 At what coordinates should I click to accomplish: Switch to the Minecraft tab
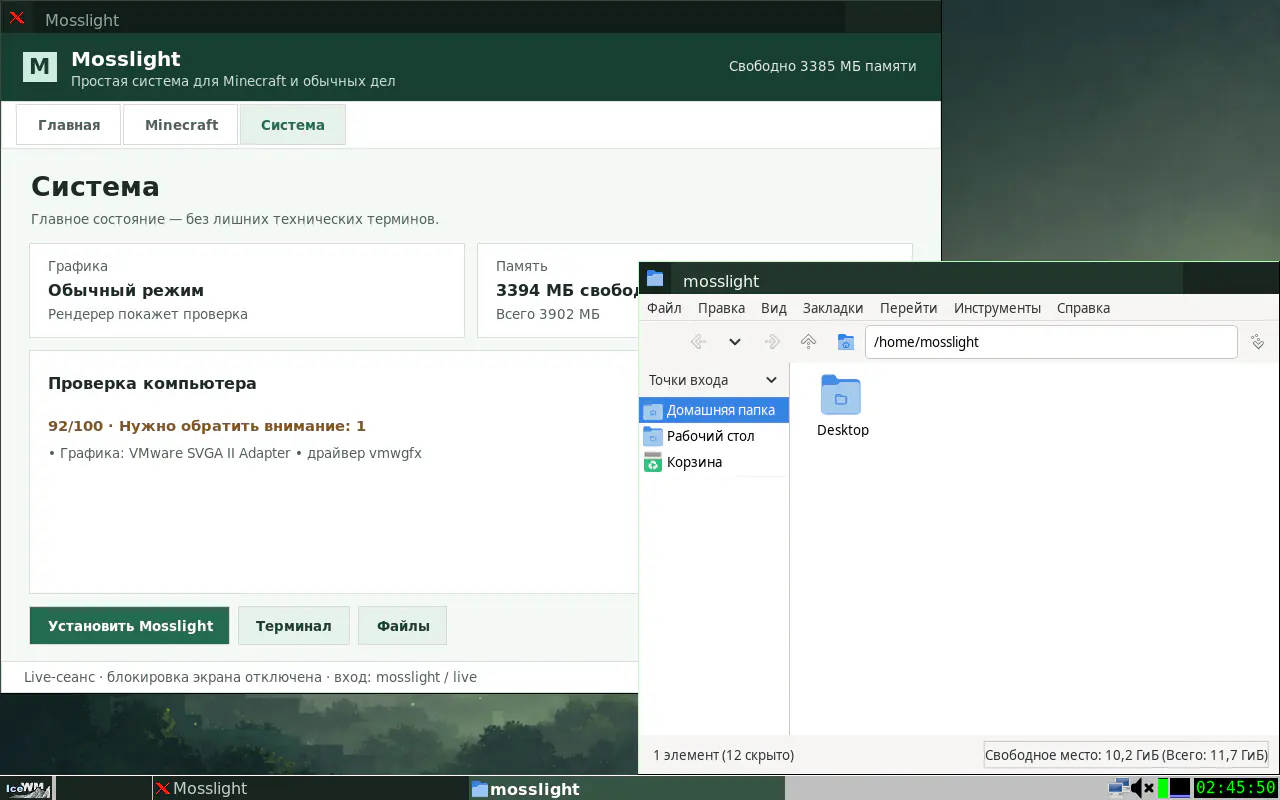181,125
